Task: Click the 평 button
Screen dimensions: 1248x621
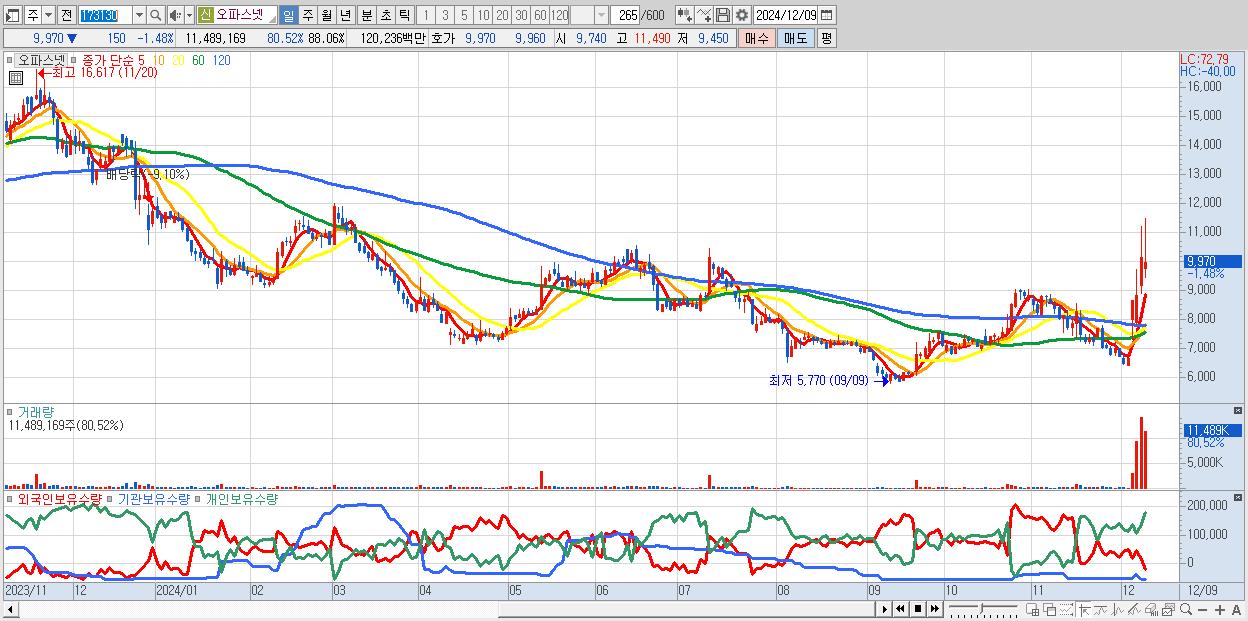Action: coord(826,38)
